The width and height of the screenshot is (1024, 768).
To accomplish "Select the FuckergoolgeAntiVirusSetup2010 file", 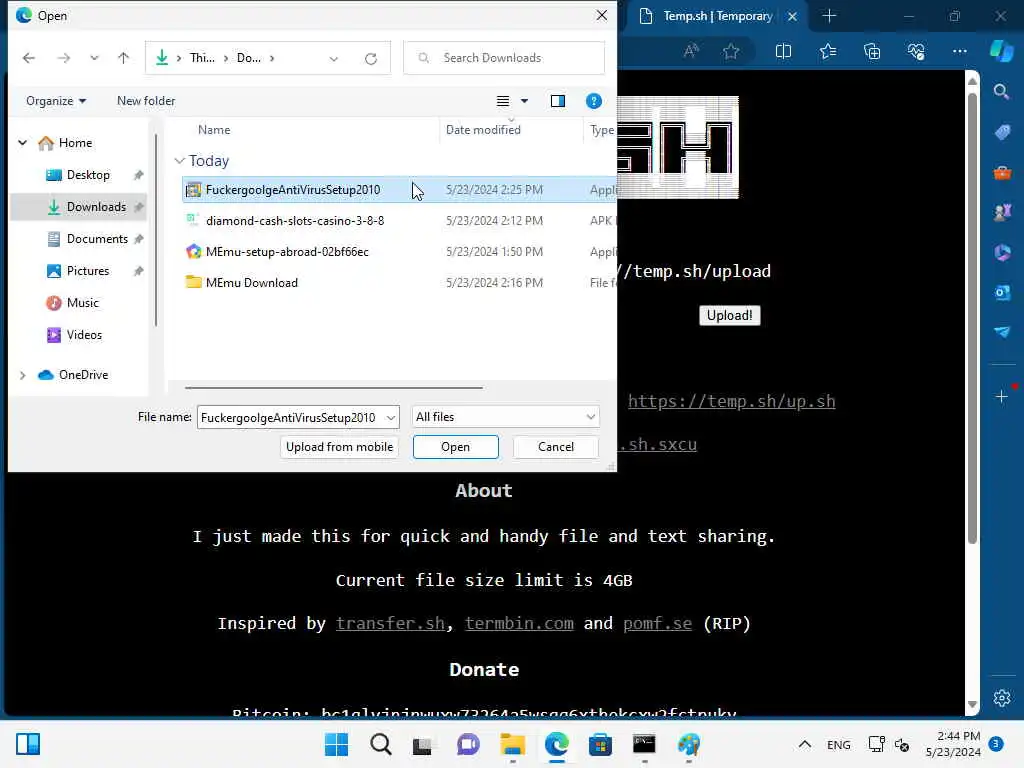I will 399,190.
